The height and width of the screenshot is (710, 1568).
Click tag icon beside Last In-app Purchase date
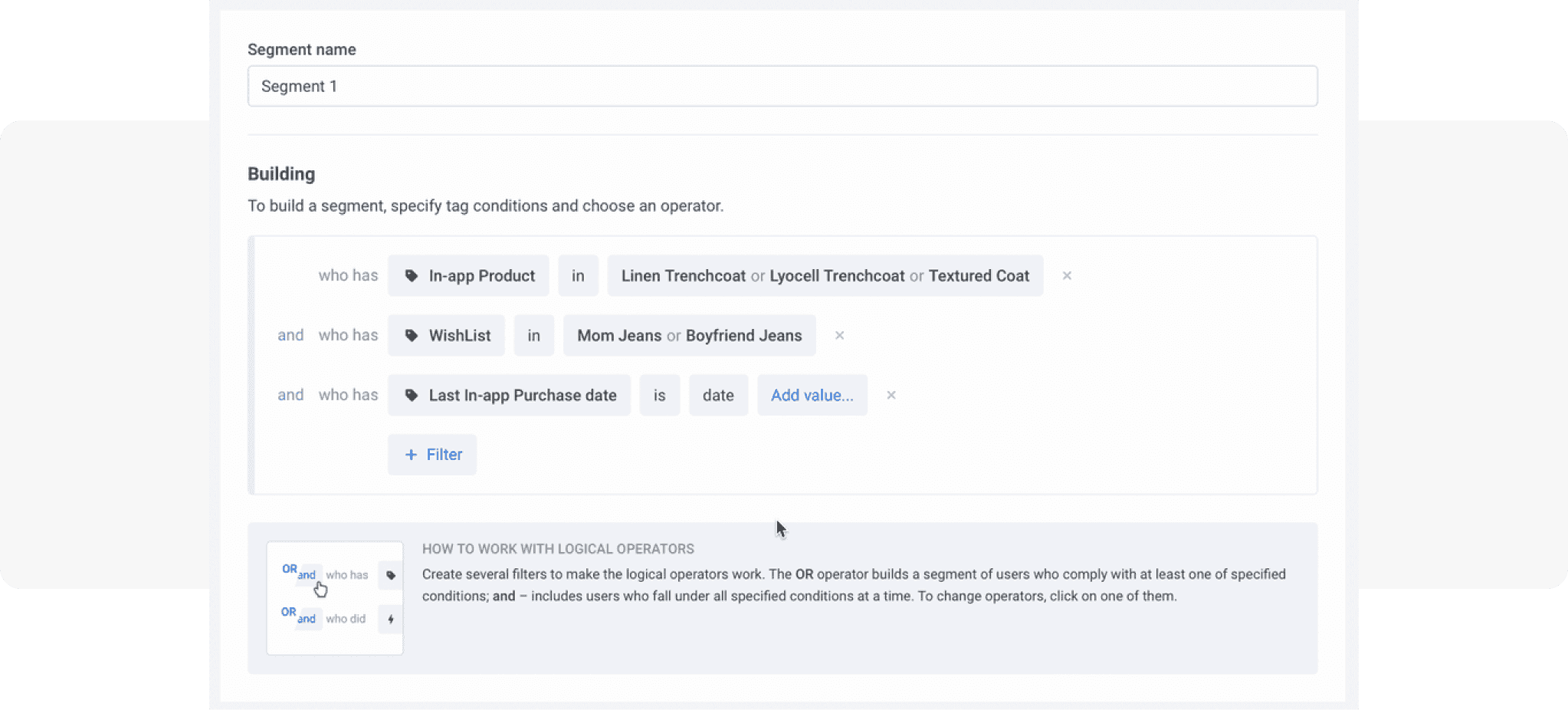click(x=412, y=396)
